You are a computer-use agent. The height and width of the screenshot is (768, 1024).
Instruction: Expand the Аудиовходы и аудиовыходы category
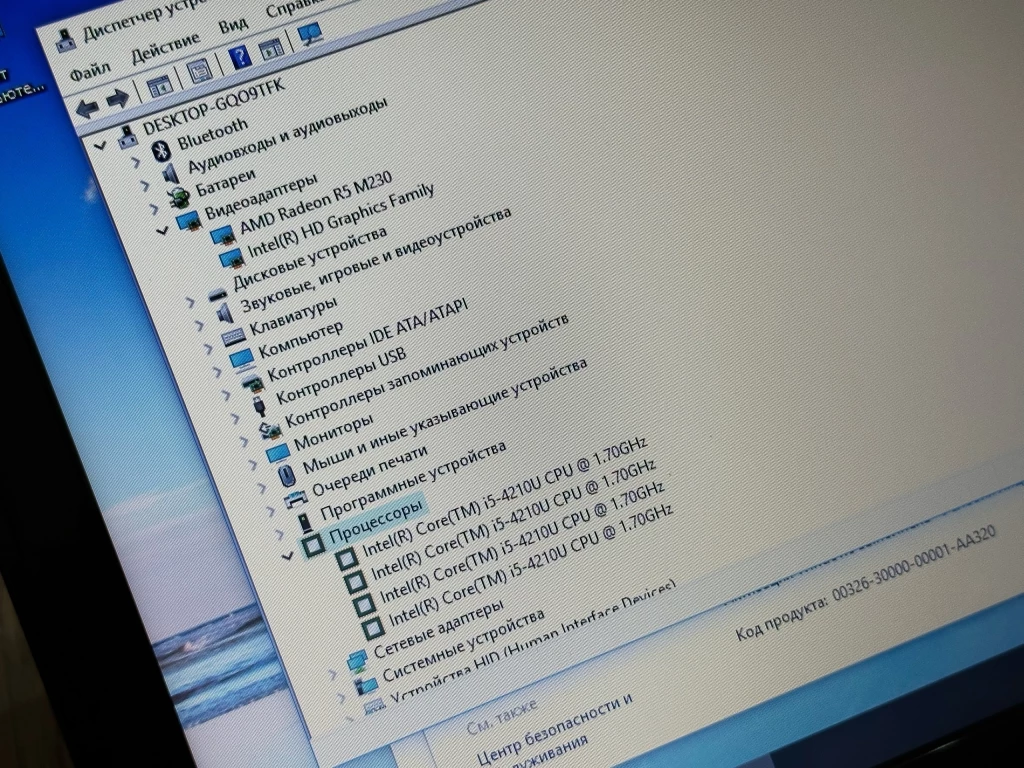tap(145, 185)
